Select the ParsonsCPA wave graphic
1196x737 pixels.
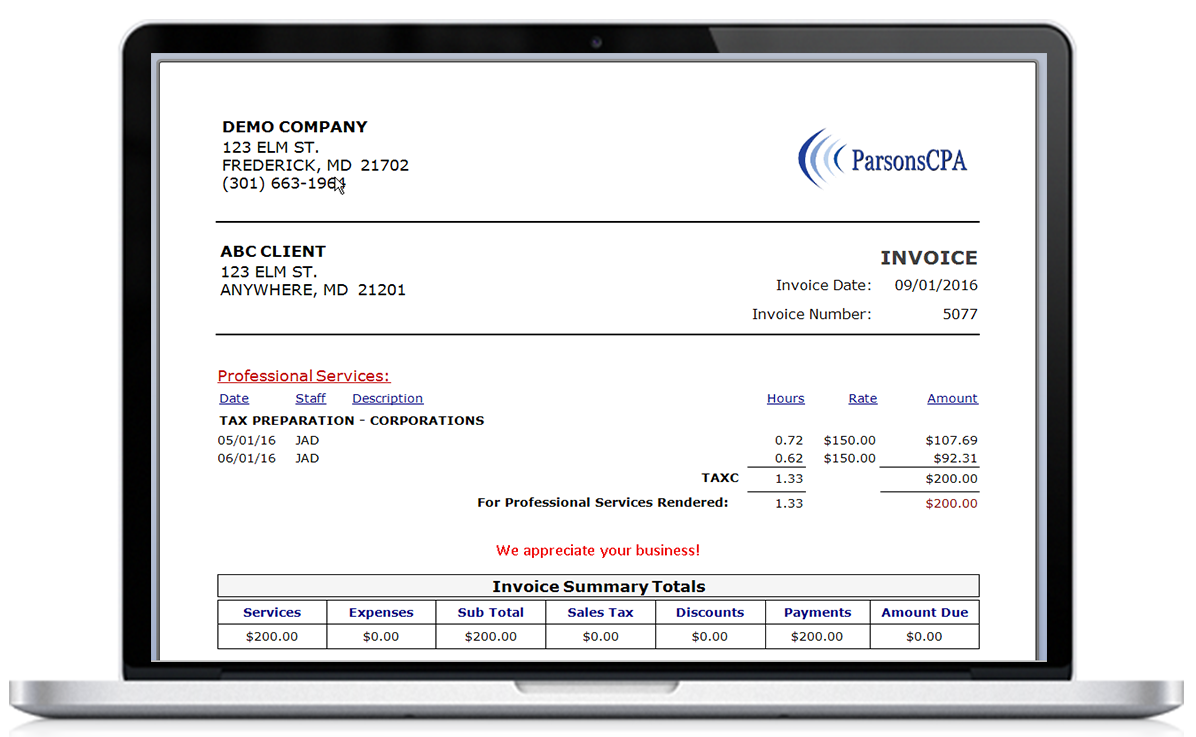818,158
